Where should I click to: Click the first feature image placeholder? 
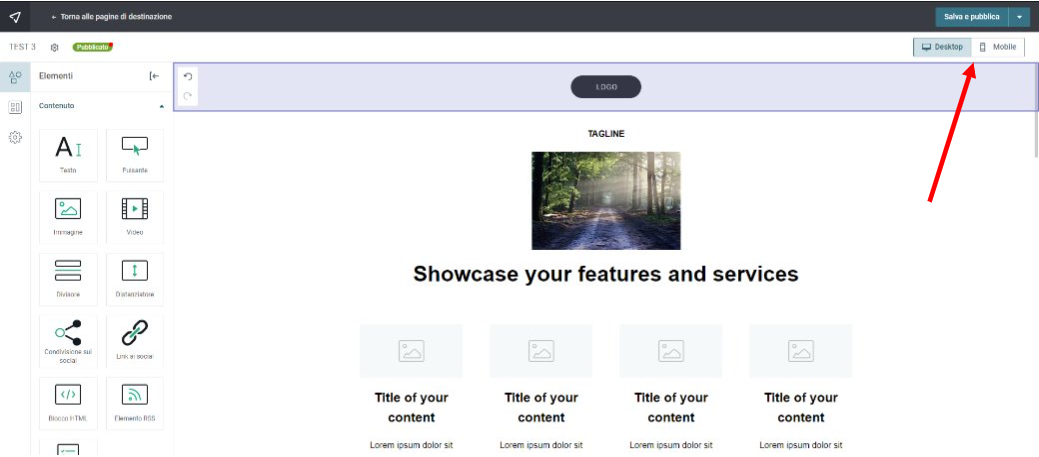[411, 350]
